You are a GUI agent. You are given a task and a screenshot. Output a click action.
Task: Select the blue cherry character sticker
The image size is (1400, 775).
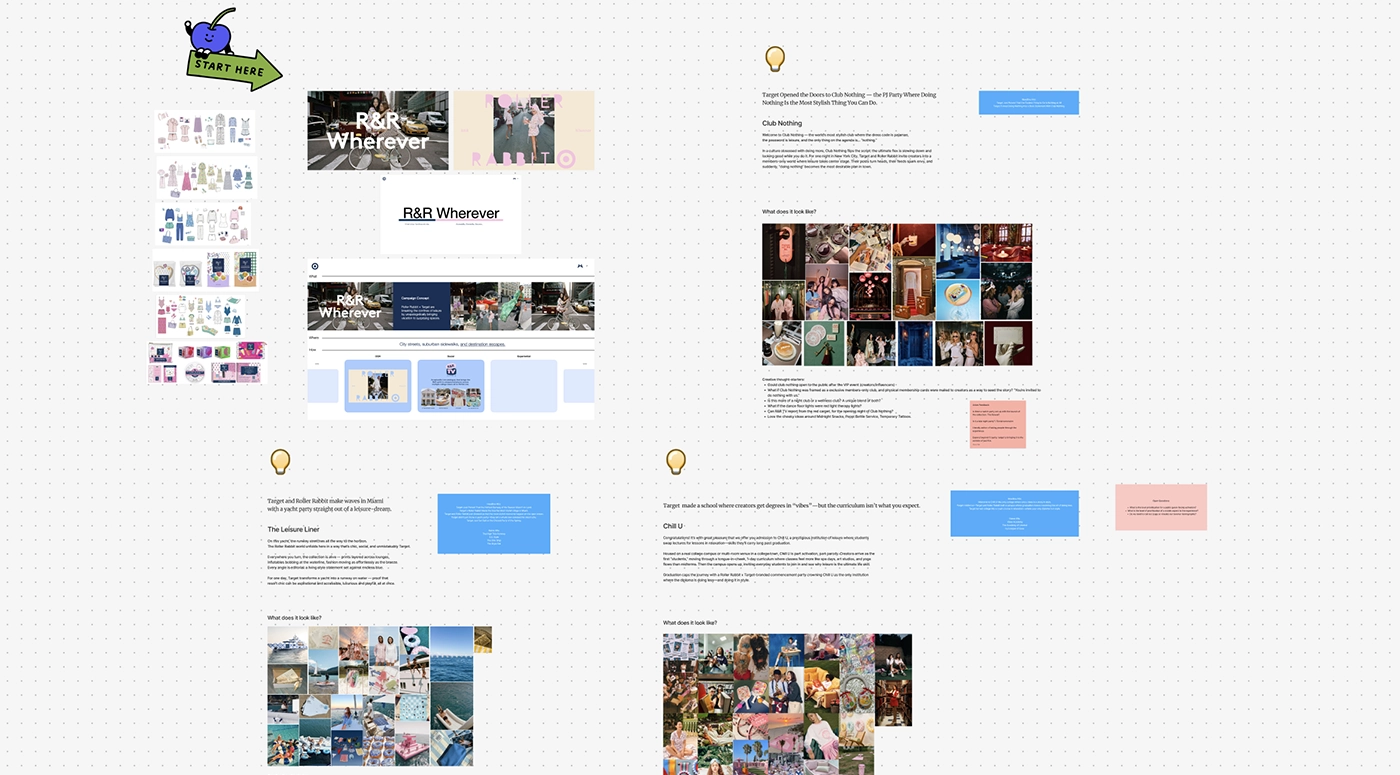[x=211, y=35]
